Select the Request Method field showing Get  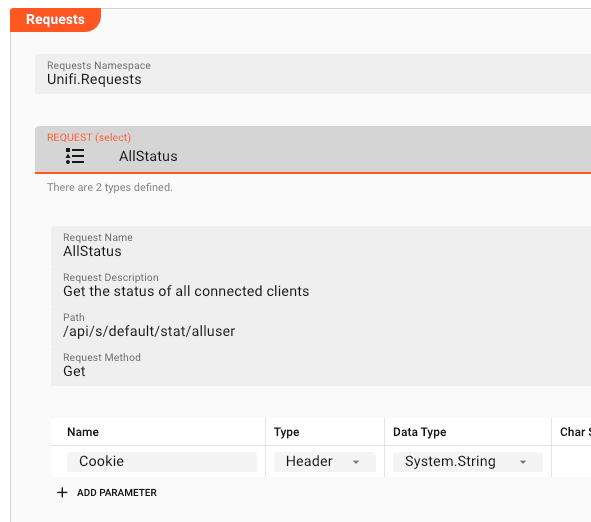point(321,366)
